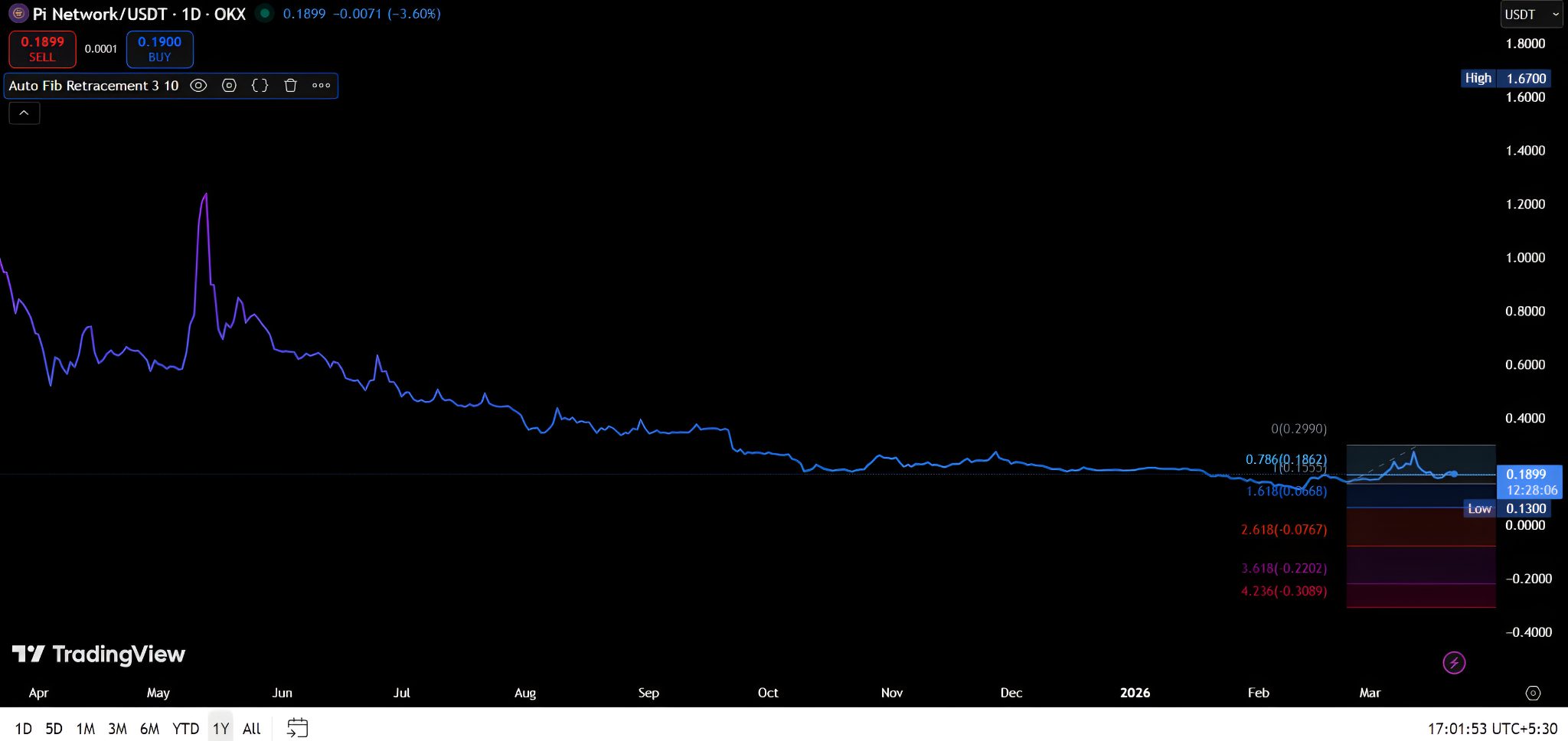Toggle Auto Fib Retracement visibility eye icon
Image resolution: width=1568 pixels, height=741 pixels.
pyautogui.click(x=198, y=86)
